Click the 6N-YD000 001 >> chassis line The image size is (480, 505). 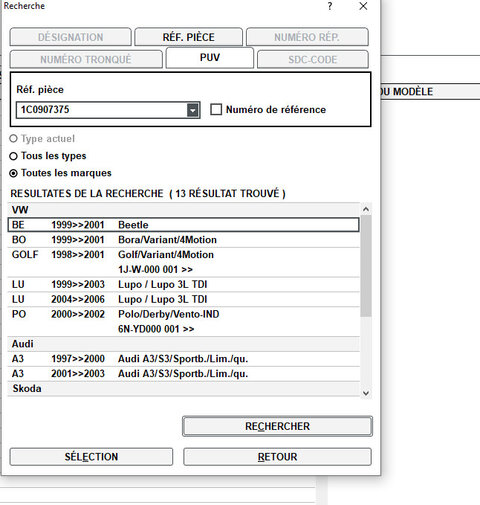[x=156, y=329]
